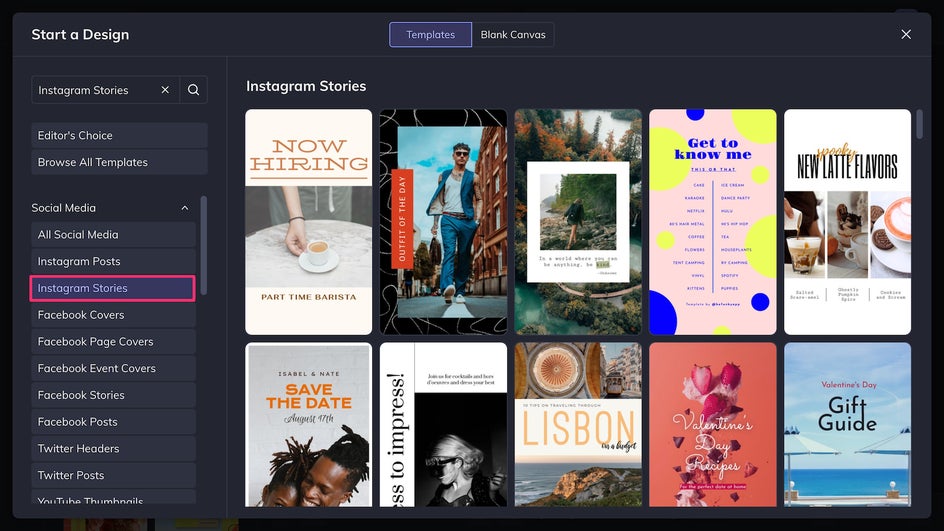The image size is (944, 531).
Task: Open the Now Hiring barista template
Action: (x=308, y=222)
